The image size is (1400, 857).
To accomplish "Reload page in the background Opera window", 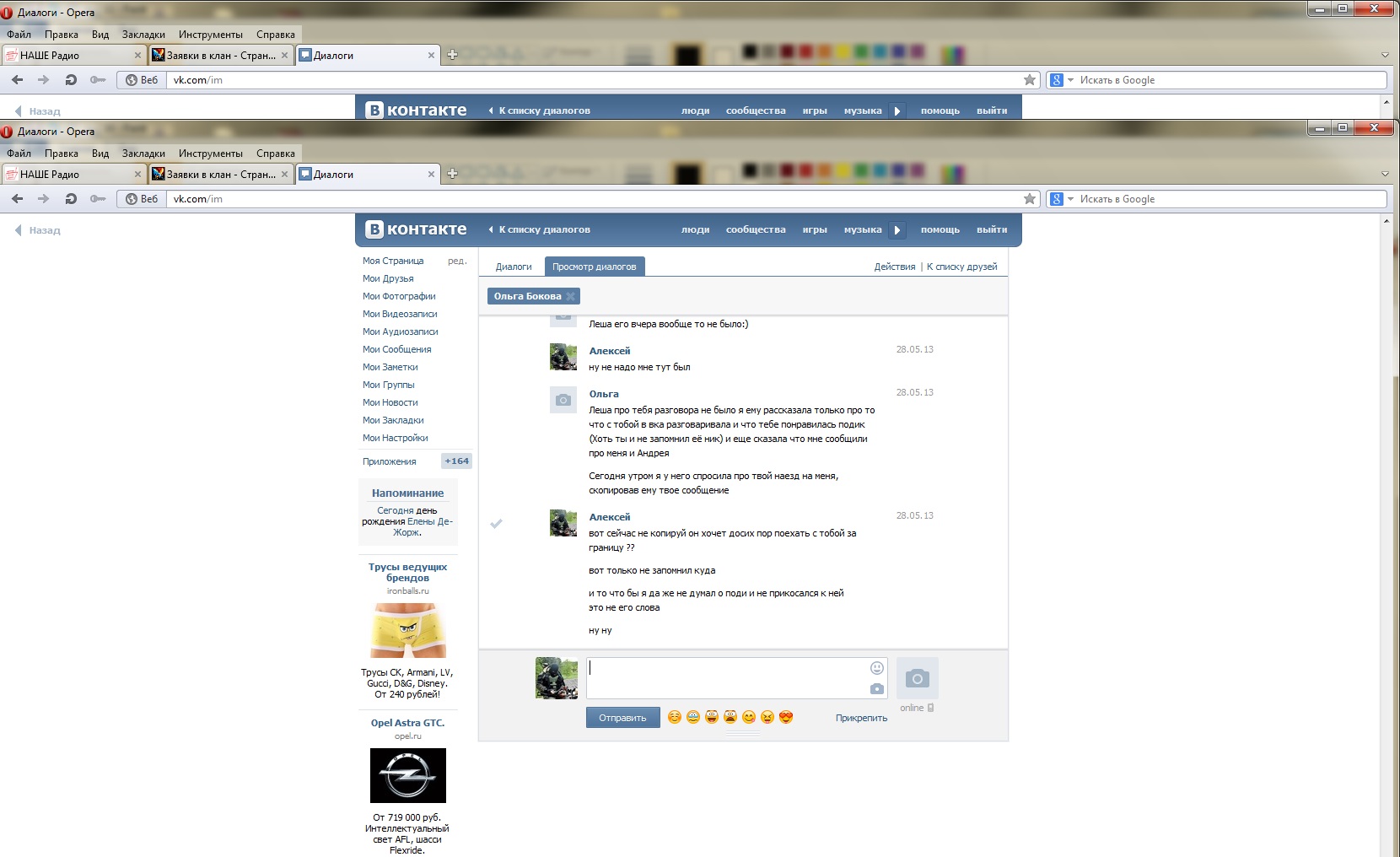I will click(71, 80).
